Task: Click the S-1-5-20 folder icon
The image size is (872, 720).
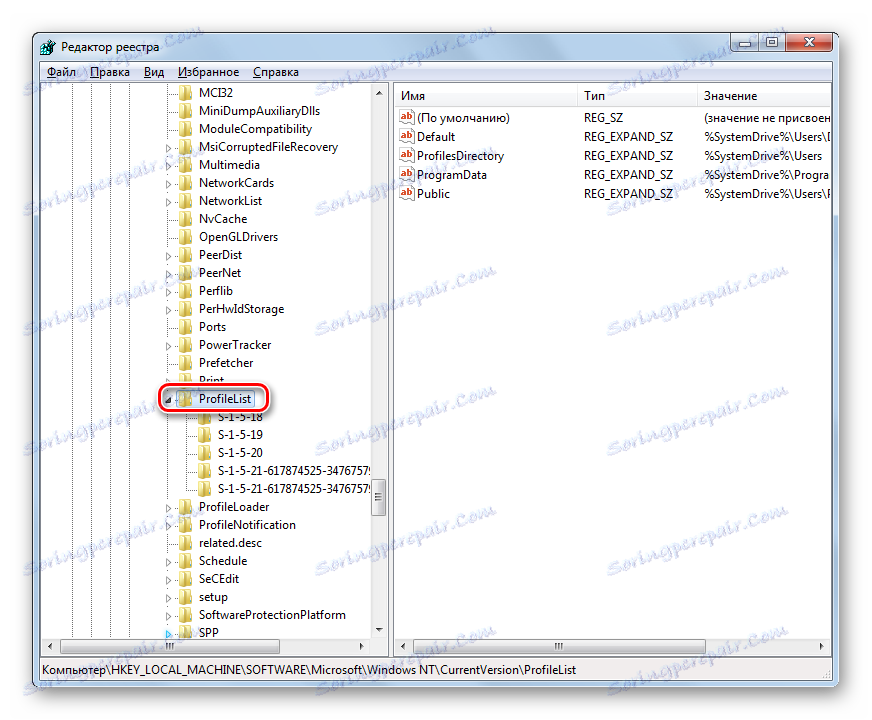Action: point(205,453)
